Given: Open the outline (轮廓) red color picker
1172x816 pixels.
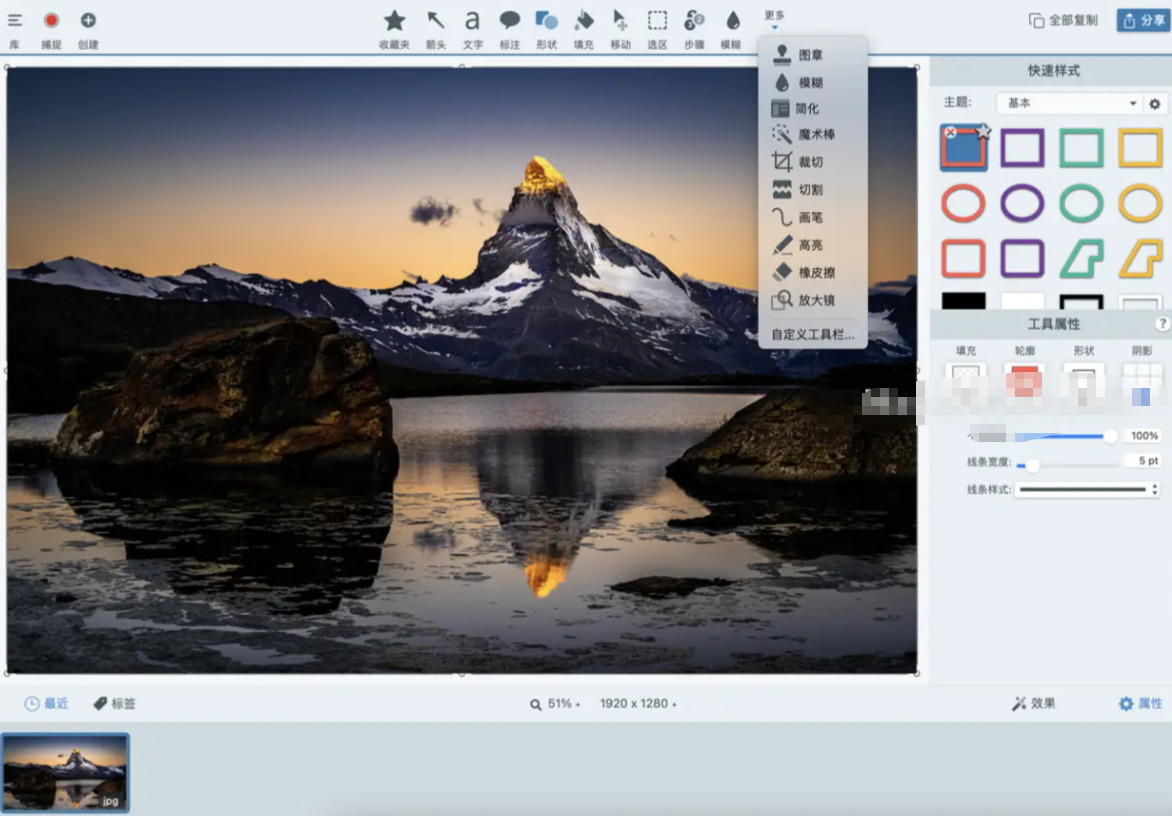Looking at the screenshot, I should click(1024, 381).
